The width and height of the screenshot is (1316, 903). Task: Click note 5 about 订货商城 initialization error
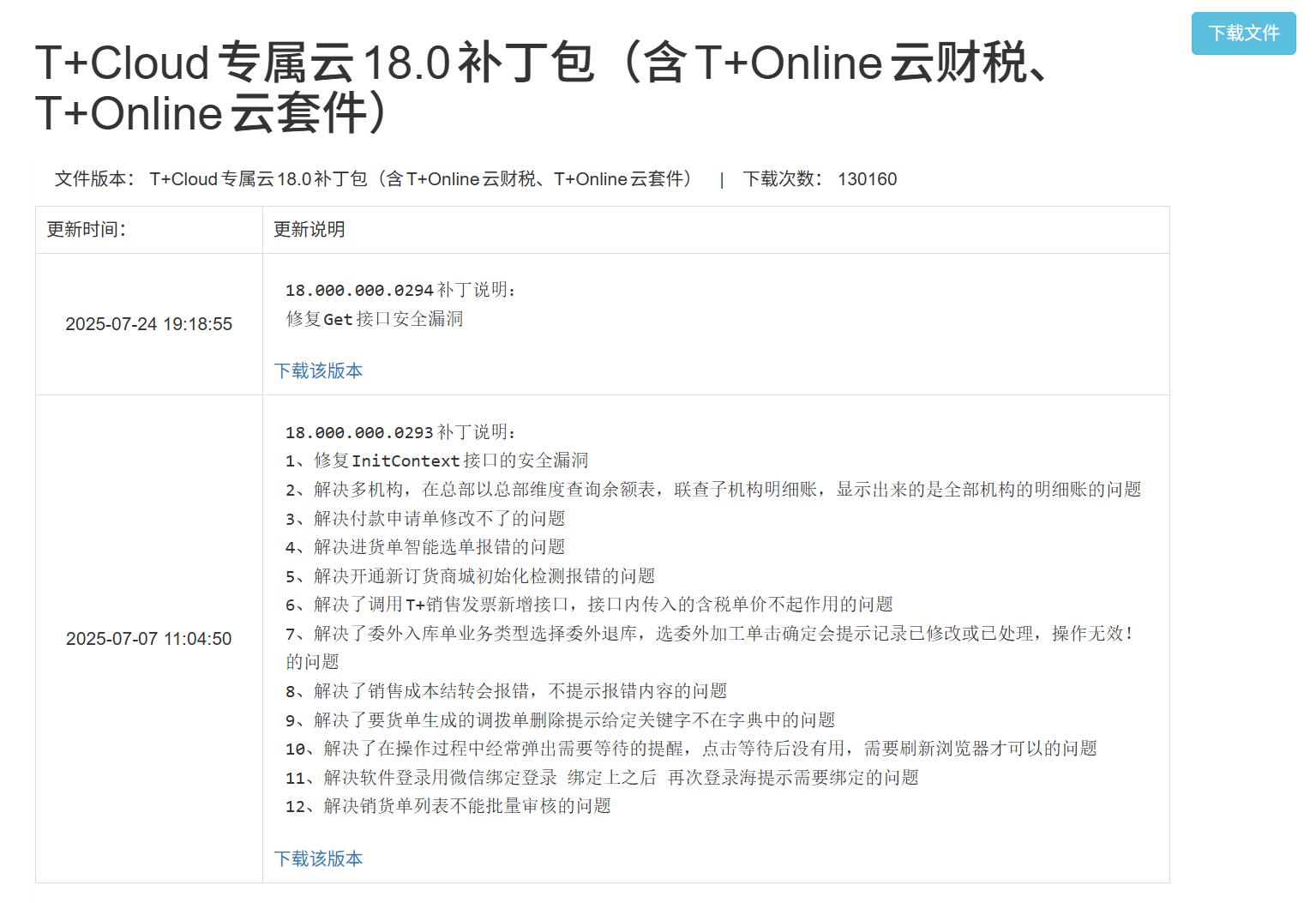pos(470,576)
